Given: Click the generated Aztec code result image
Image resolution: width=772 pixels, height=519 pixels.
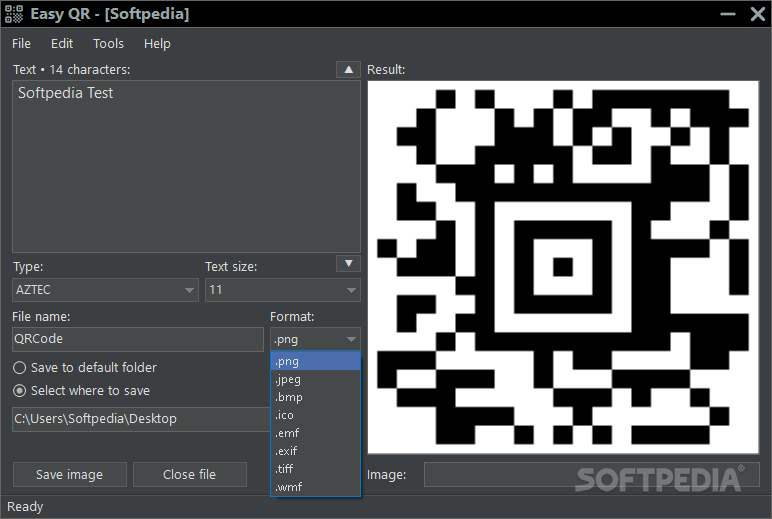Looking at the screenshot, I should (x=563, y=267).
